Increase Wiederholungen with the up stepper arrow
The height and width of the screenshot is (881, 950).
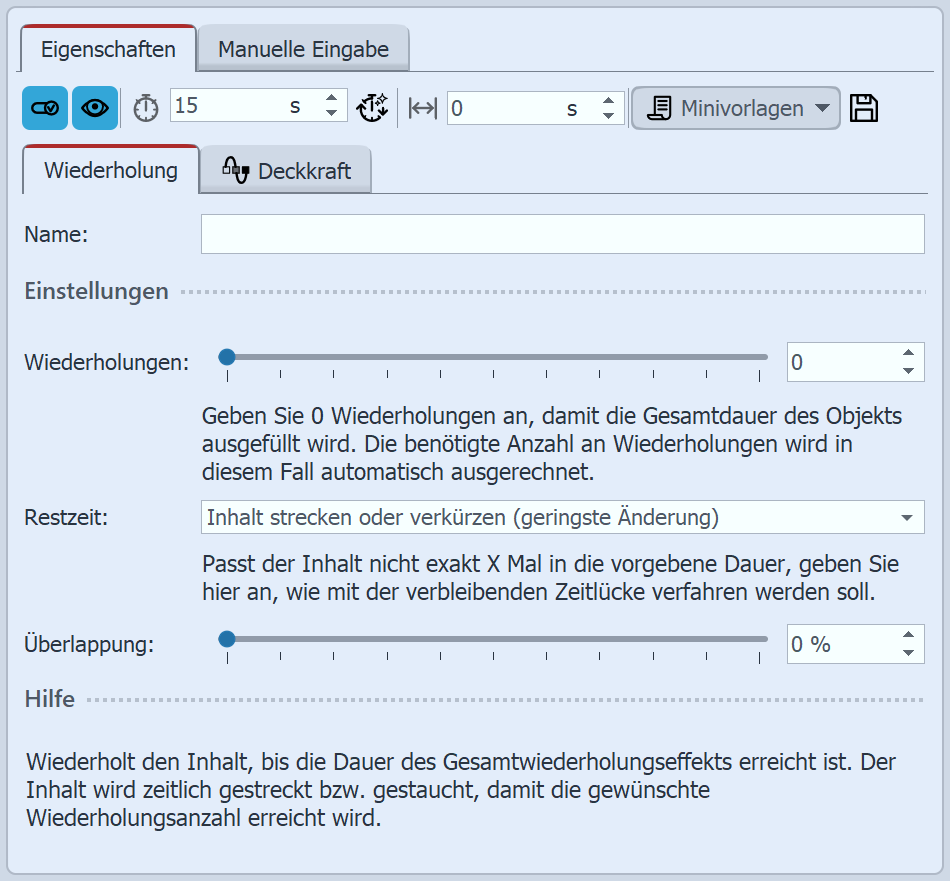[x=907, y=352]
